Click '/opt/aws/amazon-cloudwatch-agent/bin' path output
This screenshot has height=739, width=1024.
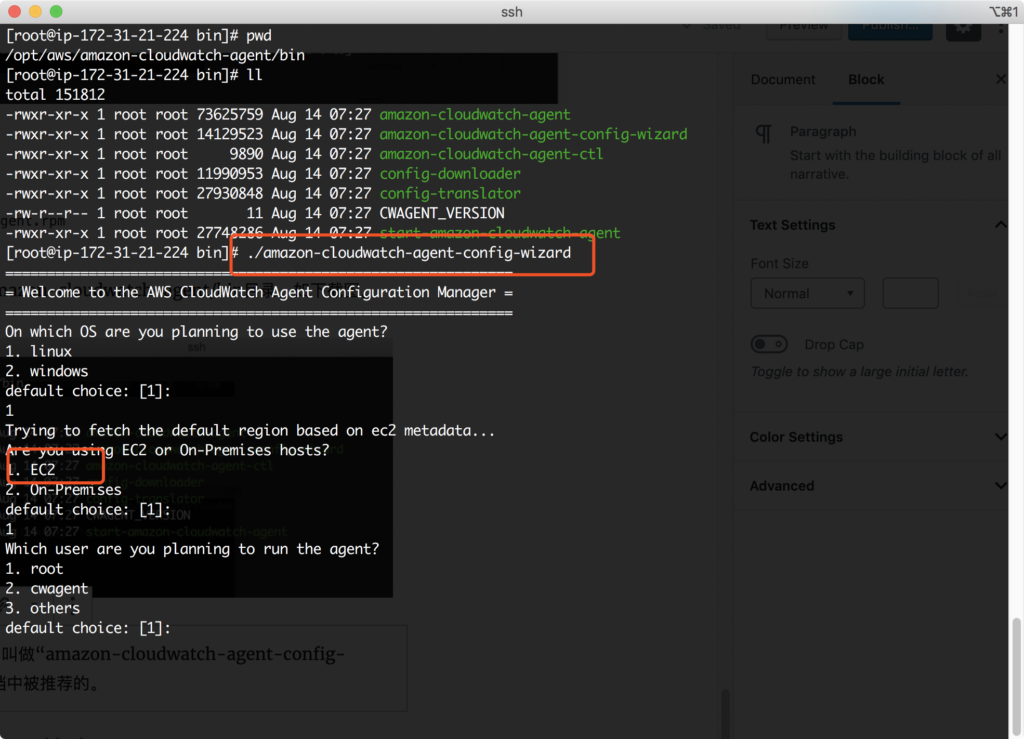click(155, 55)
